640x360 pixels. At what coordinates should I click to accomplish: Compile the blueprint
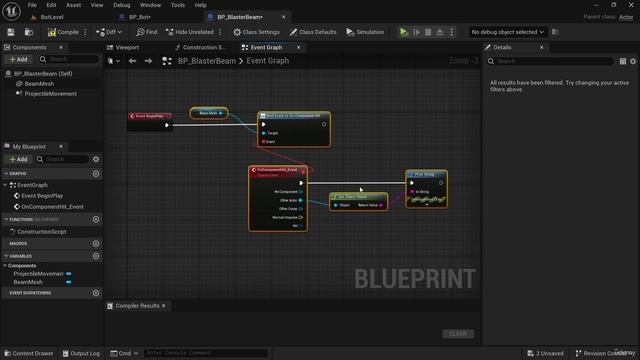coord(63,32)
